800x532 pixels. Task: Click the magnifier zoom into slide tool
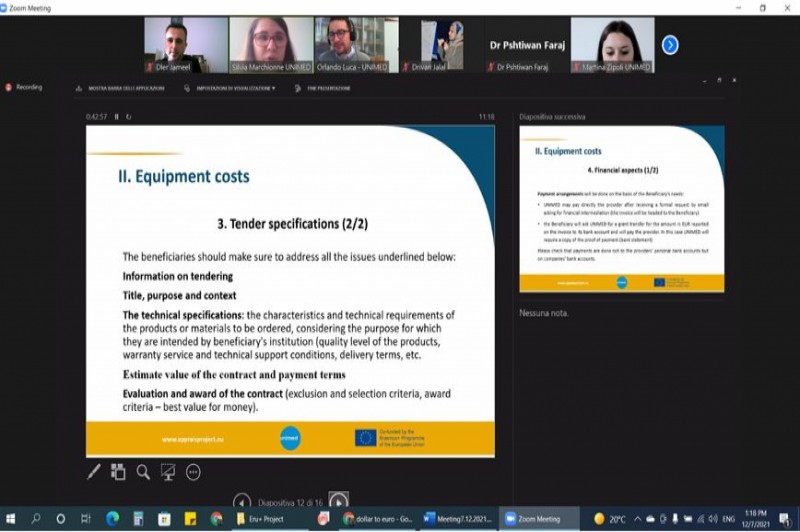(x=143, y=471)
